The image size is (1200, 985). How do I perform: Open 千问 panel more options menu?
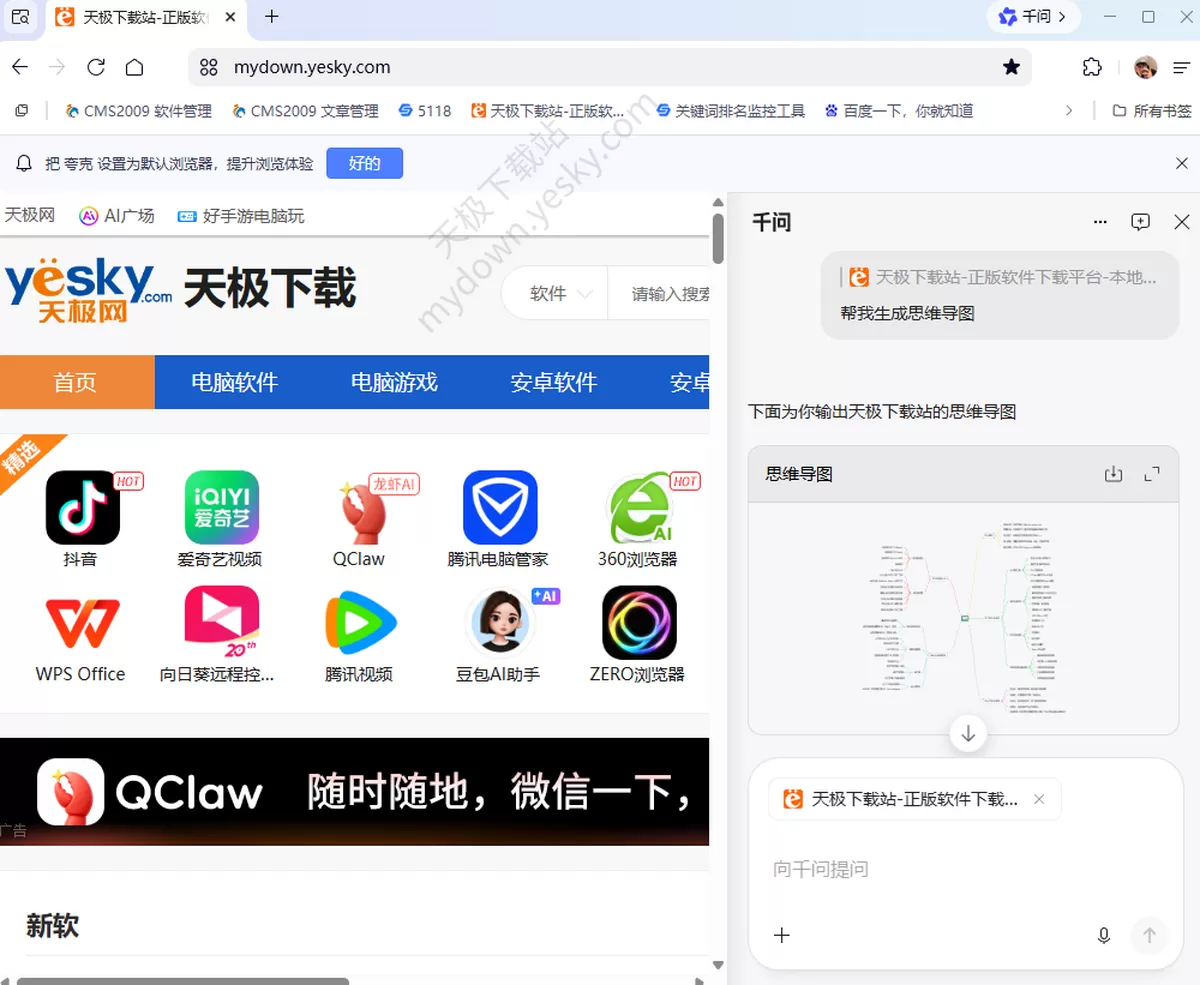tap(1100, 222)
